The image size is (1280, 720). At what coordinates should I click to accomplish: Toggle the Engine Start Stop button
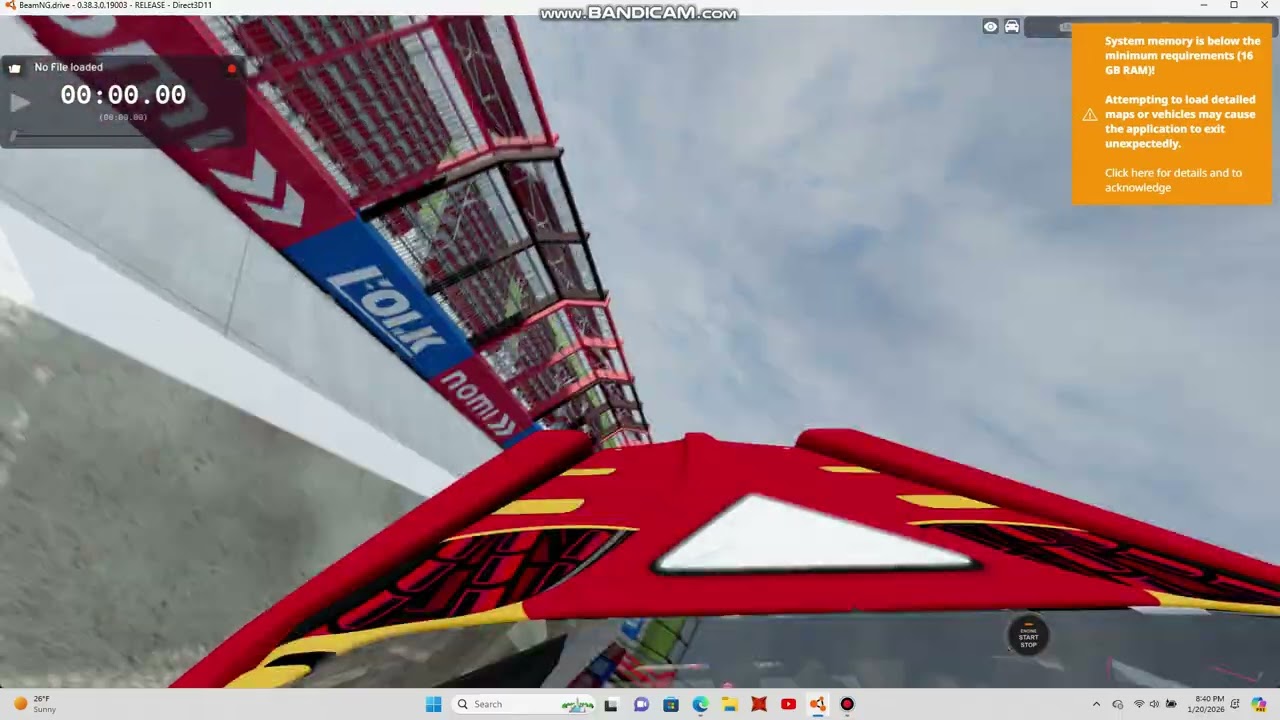pos(1028,636)
